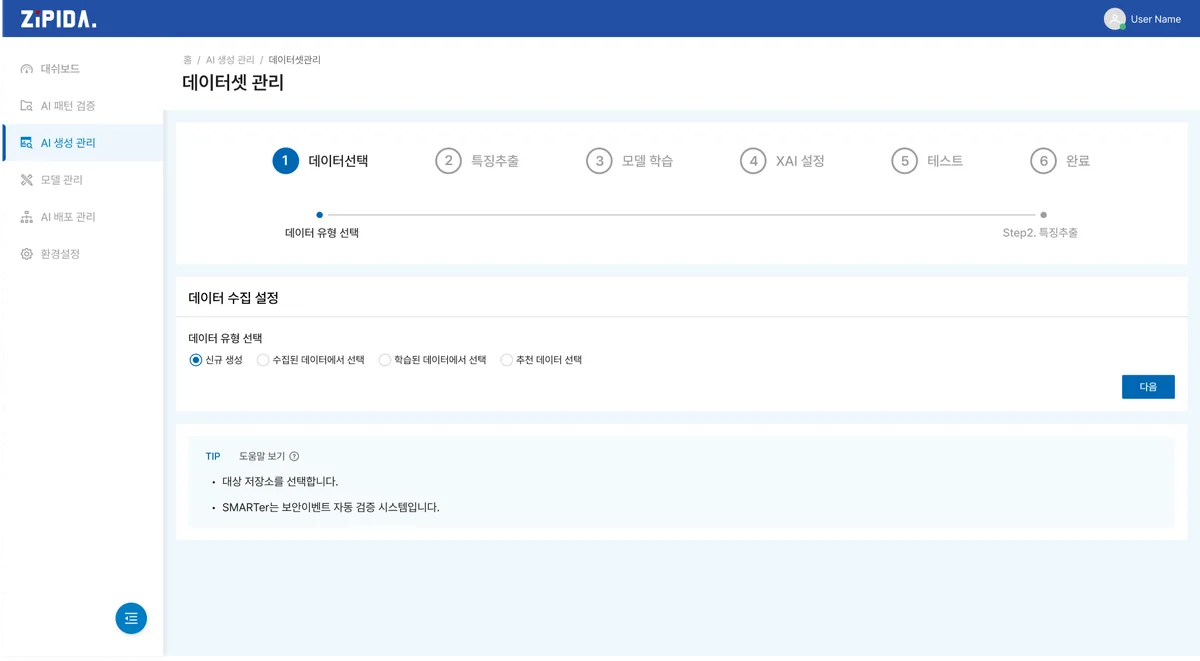Click 데이터셋 관리 page title

point(233,83)
